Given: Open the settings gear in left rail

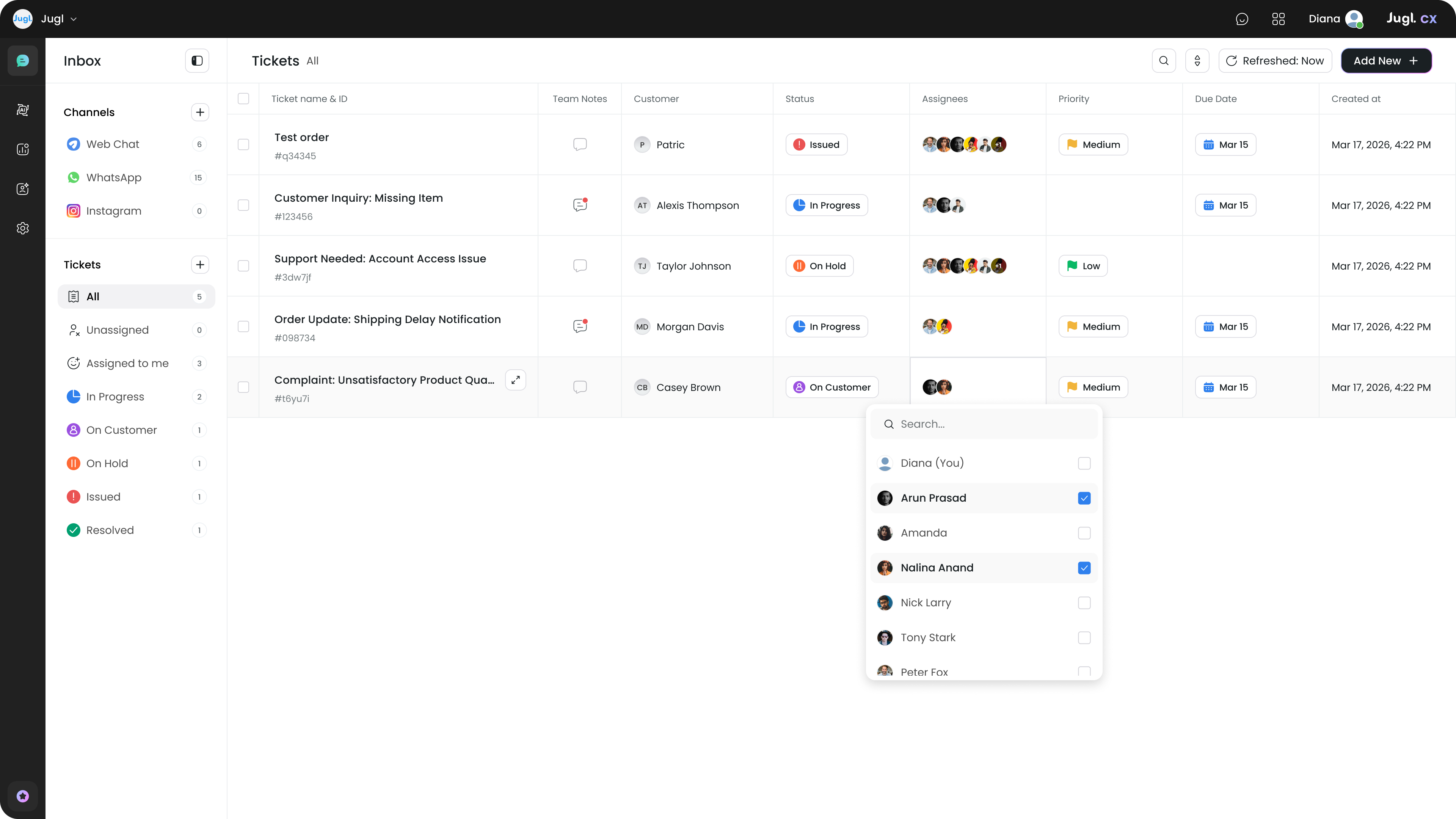Looking at the screenshot, I should coord(23,228).
